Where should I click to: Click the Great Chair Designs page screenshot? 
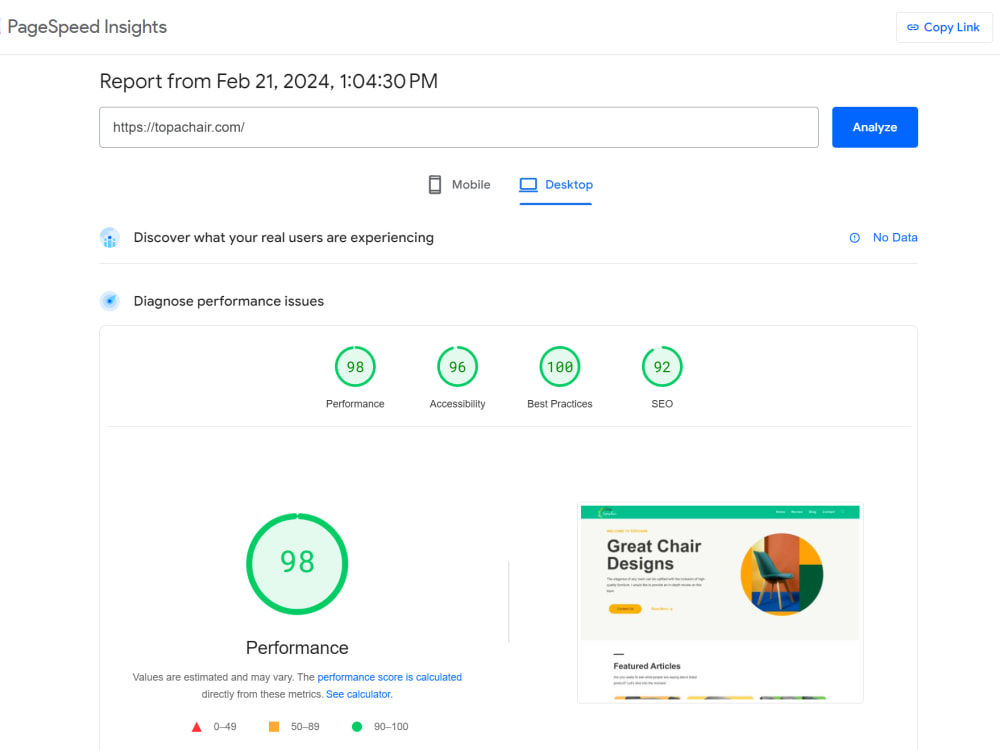(x=720, y=603)
